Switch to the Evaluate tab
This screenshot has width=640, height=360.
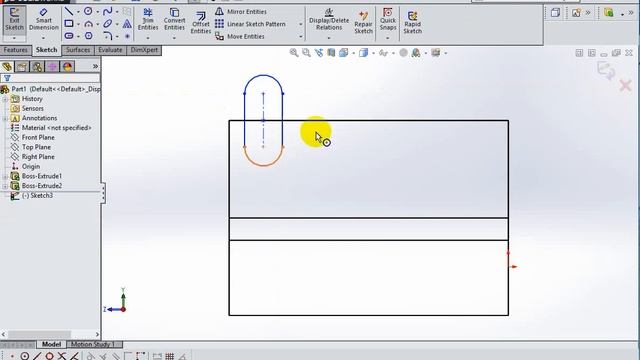(x=110, y=50)
